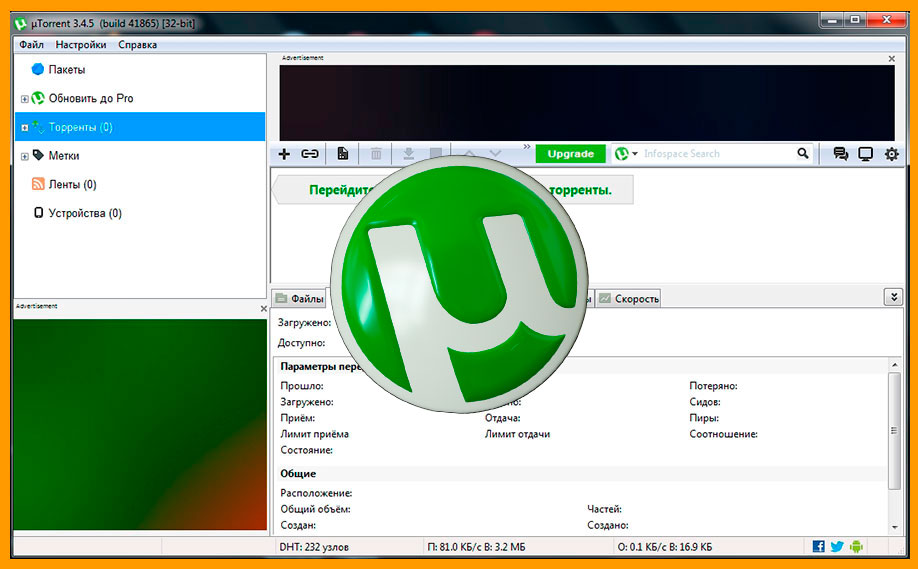Image resolution: width=918 pixels, height=569 pixels.
Task: Click the Facebook icon in status bar
Action: coord(818,546)
